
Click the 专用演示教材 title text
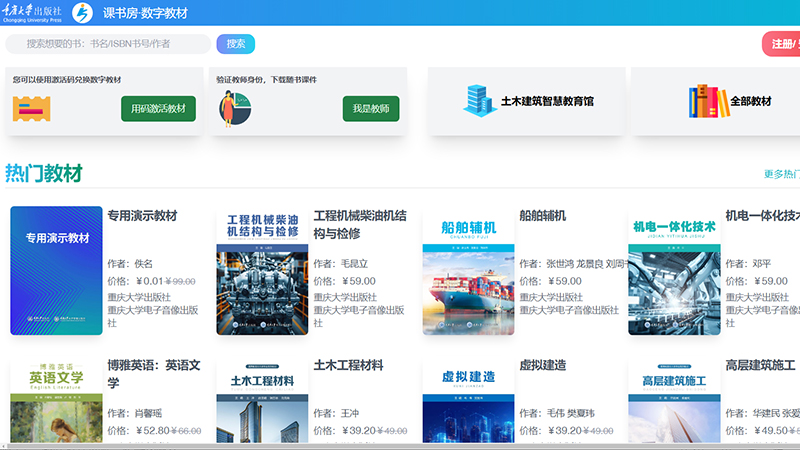coord(142,216)
